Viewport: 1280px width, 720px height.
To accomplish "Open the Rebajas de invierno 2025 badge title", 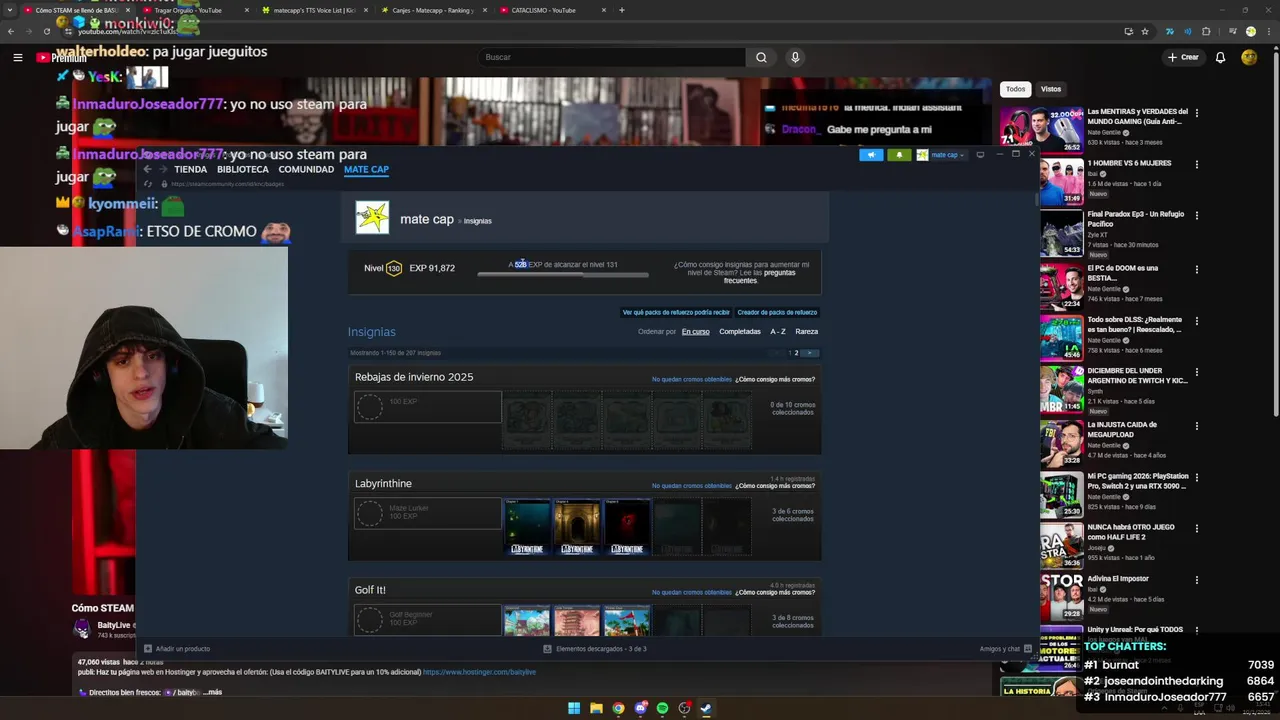I will [x=414, y=377].
